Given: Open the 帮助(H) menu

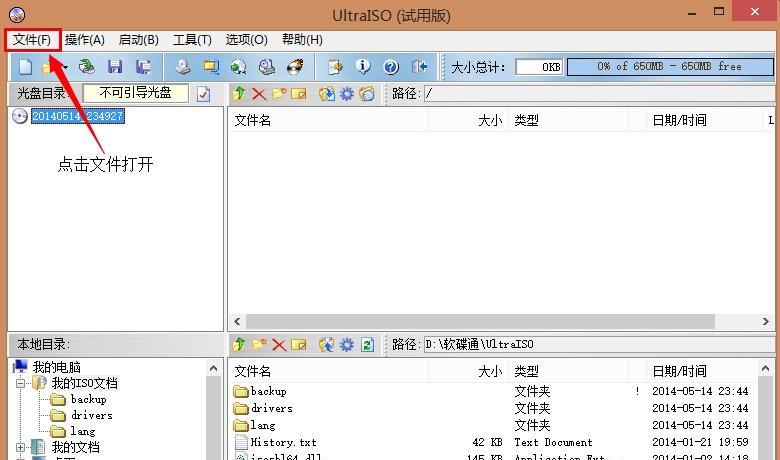Looking at the screenshot, I should click(302, 40).
